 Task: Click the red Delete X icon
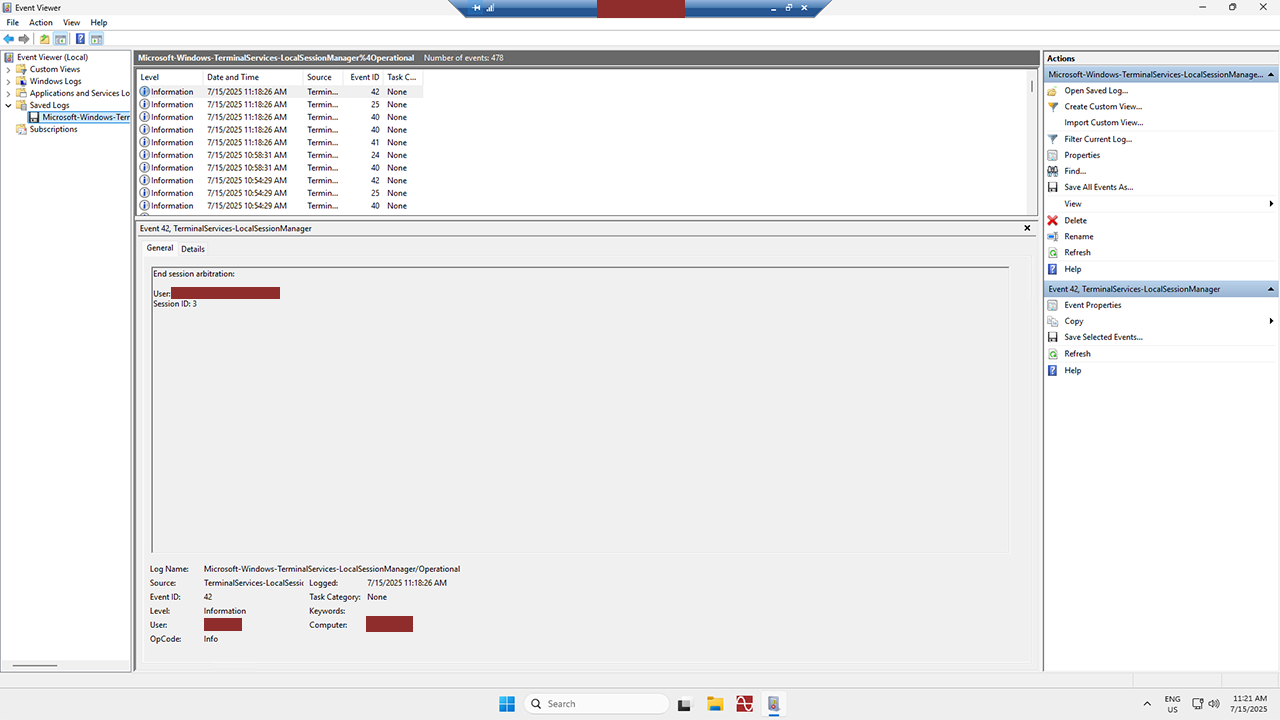click(x=1052, y=220)
